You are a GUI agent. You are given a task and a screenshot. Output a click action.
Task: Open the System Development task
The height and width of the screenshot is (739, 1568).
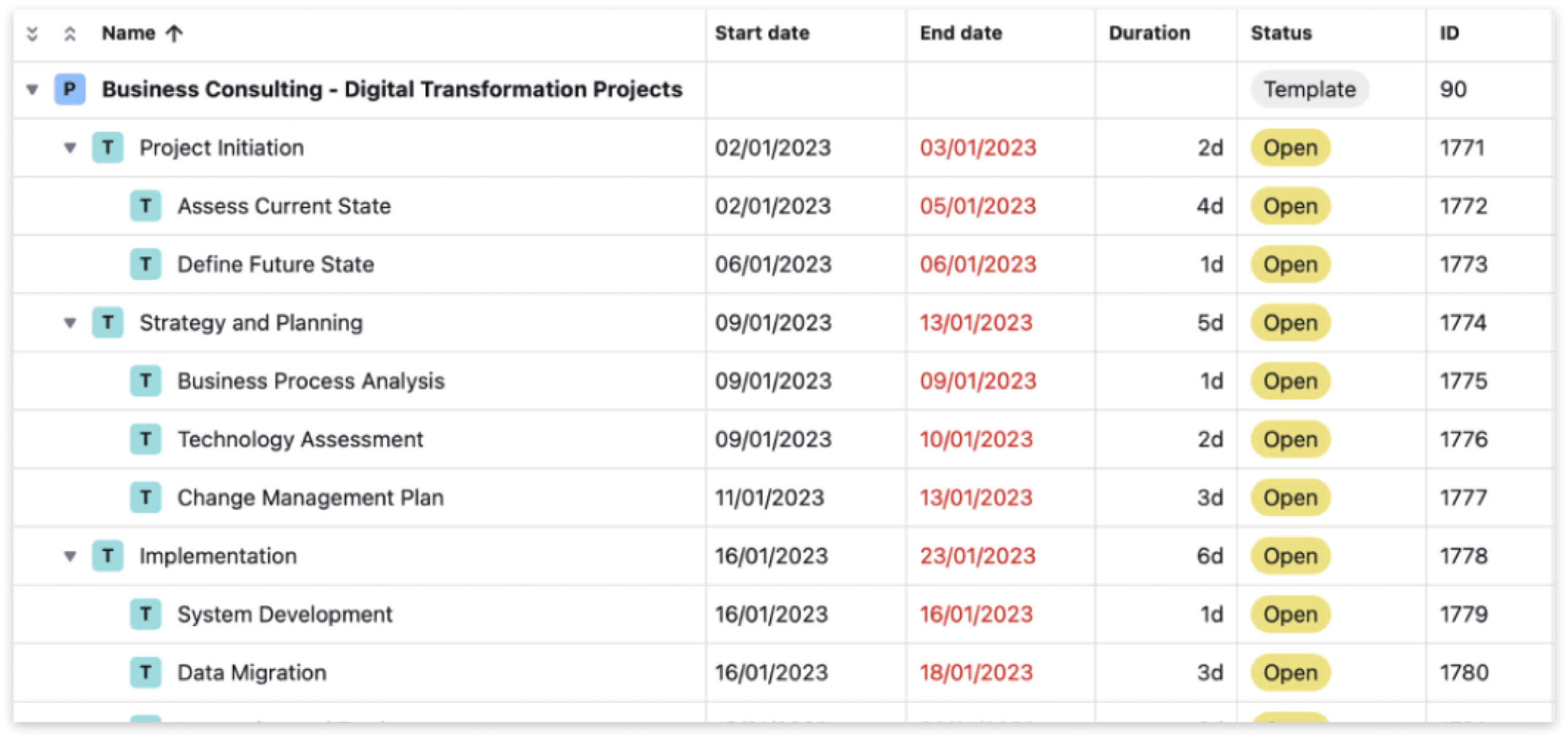[x=284, y=614]
